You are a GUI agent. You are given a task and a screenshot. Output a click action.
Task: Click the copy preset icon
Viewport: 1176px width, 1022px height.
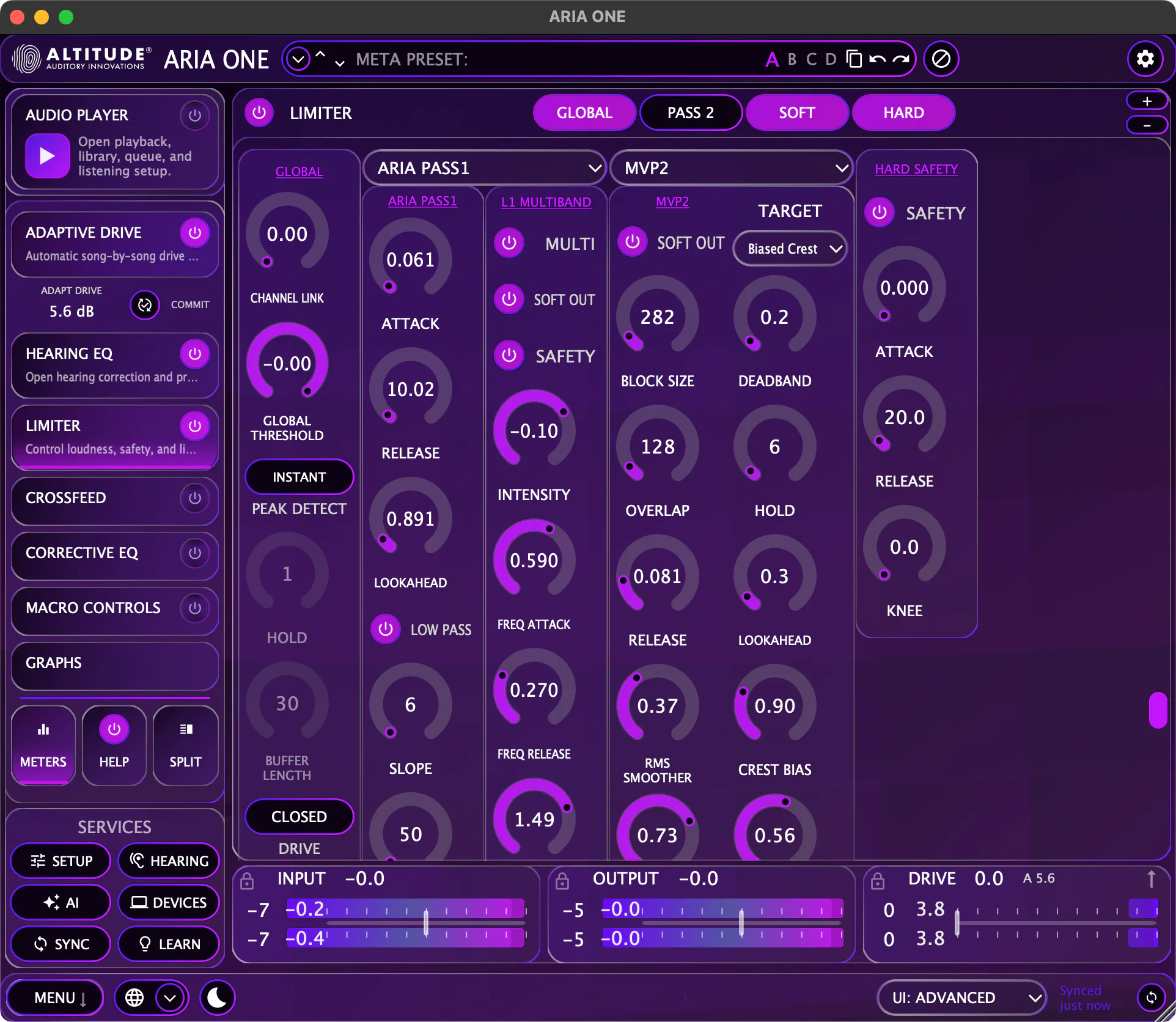point(853,59)
